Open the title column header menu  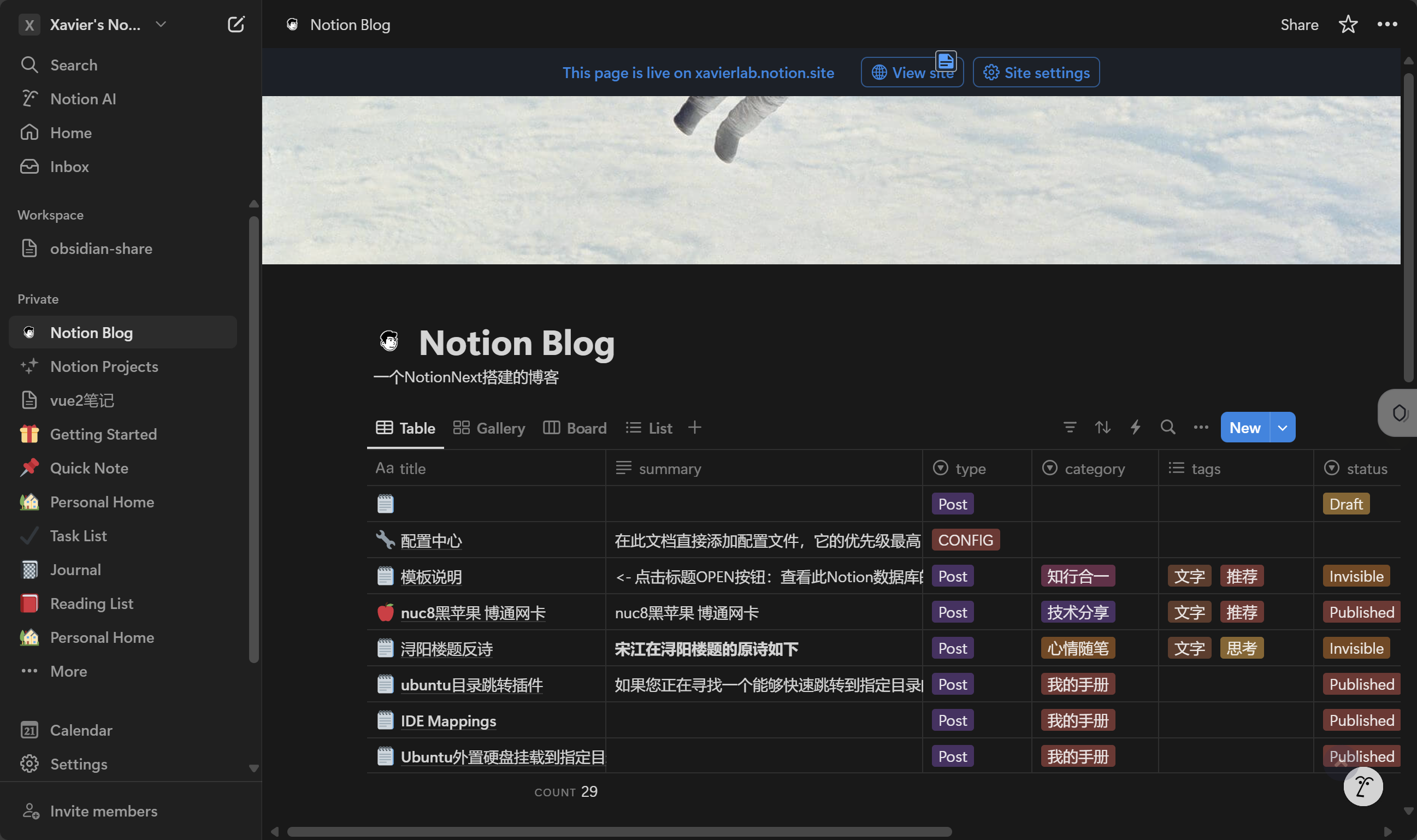(486, 468)
